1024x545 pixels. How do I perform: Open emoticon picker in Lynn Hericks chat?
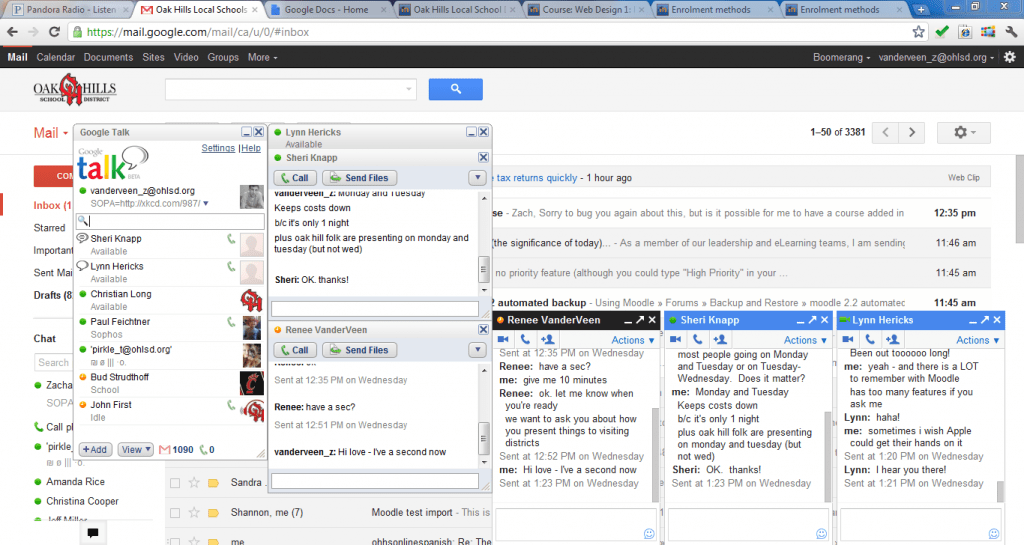(993, 534)
